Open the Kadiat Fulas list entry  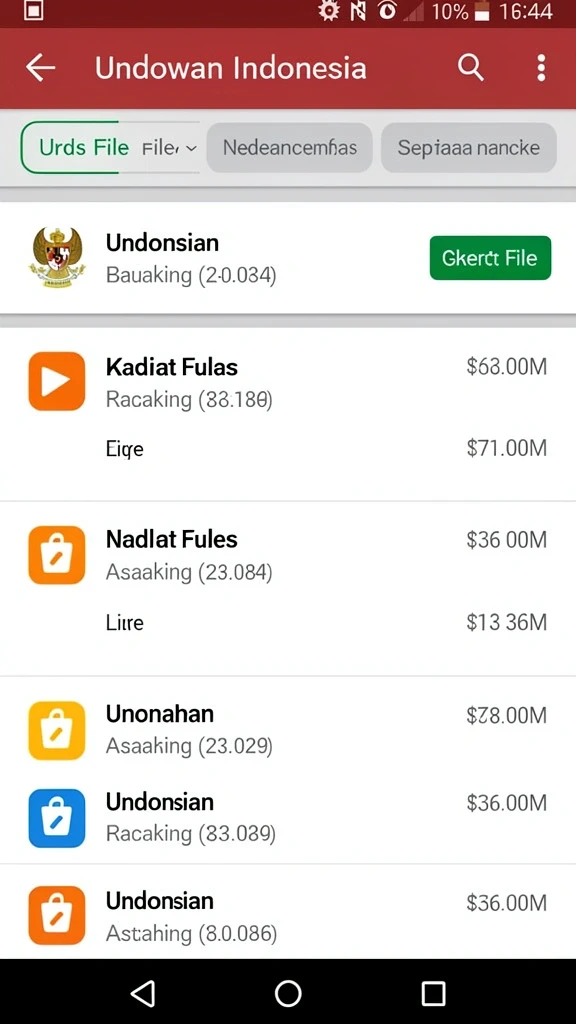[x=288, y=382]
